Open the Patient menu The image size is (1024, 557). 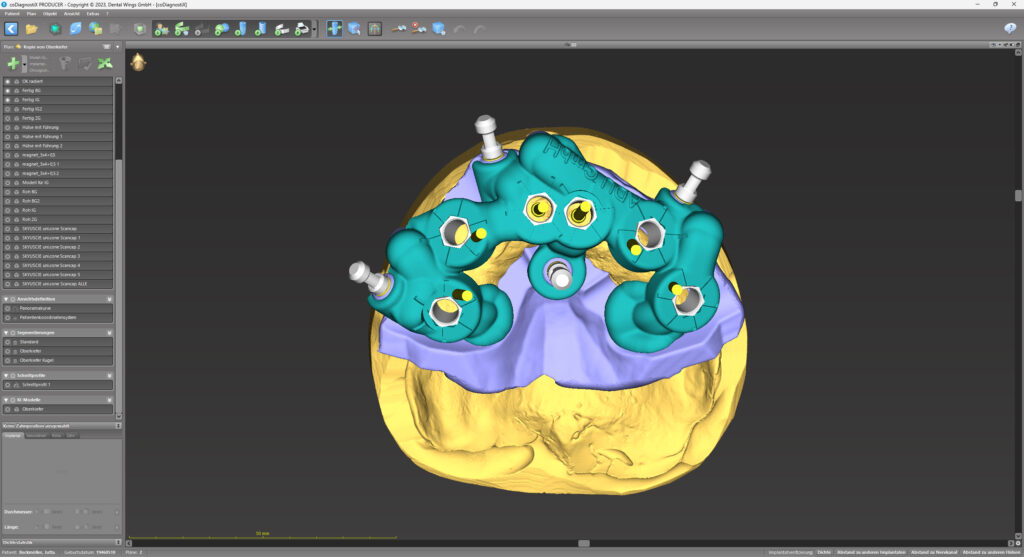coord(12,14)
